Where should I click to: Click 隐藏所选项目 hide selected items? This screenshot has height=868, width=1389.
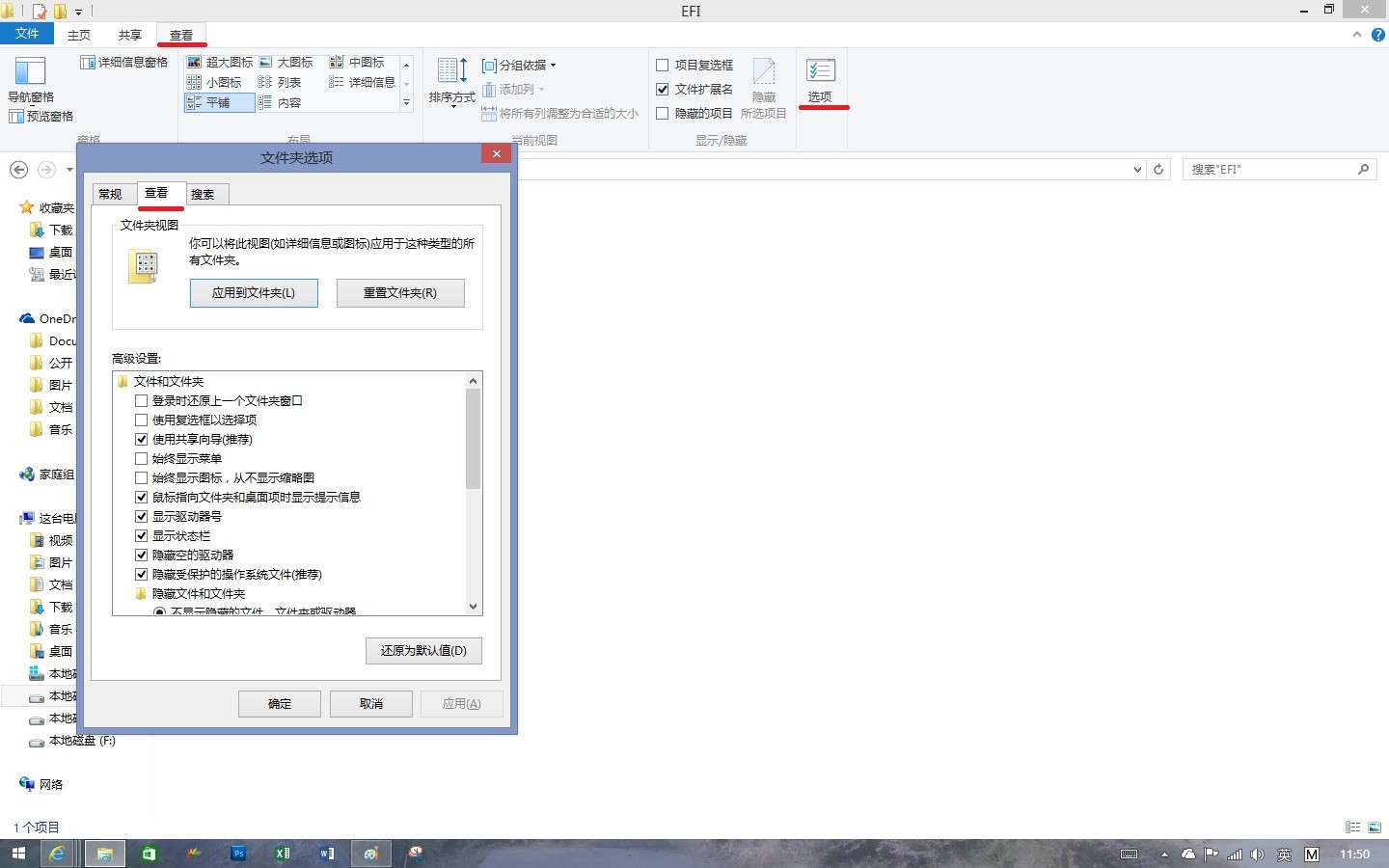764,87
